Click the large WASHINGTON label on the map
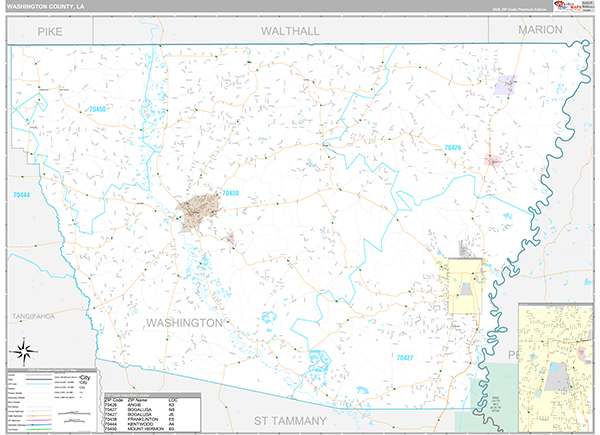Viewport: 600px width, 435px height. (x=184, y=323)
